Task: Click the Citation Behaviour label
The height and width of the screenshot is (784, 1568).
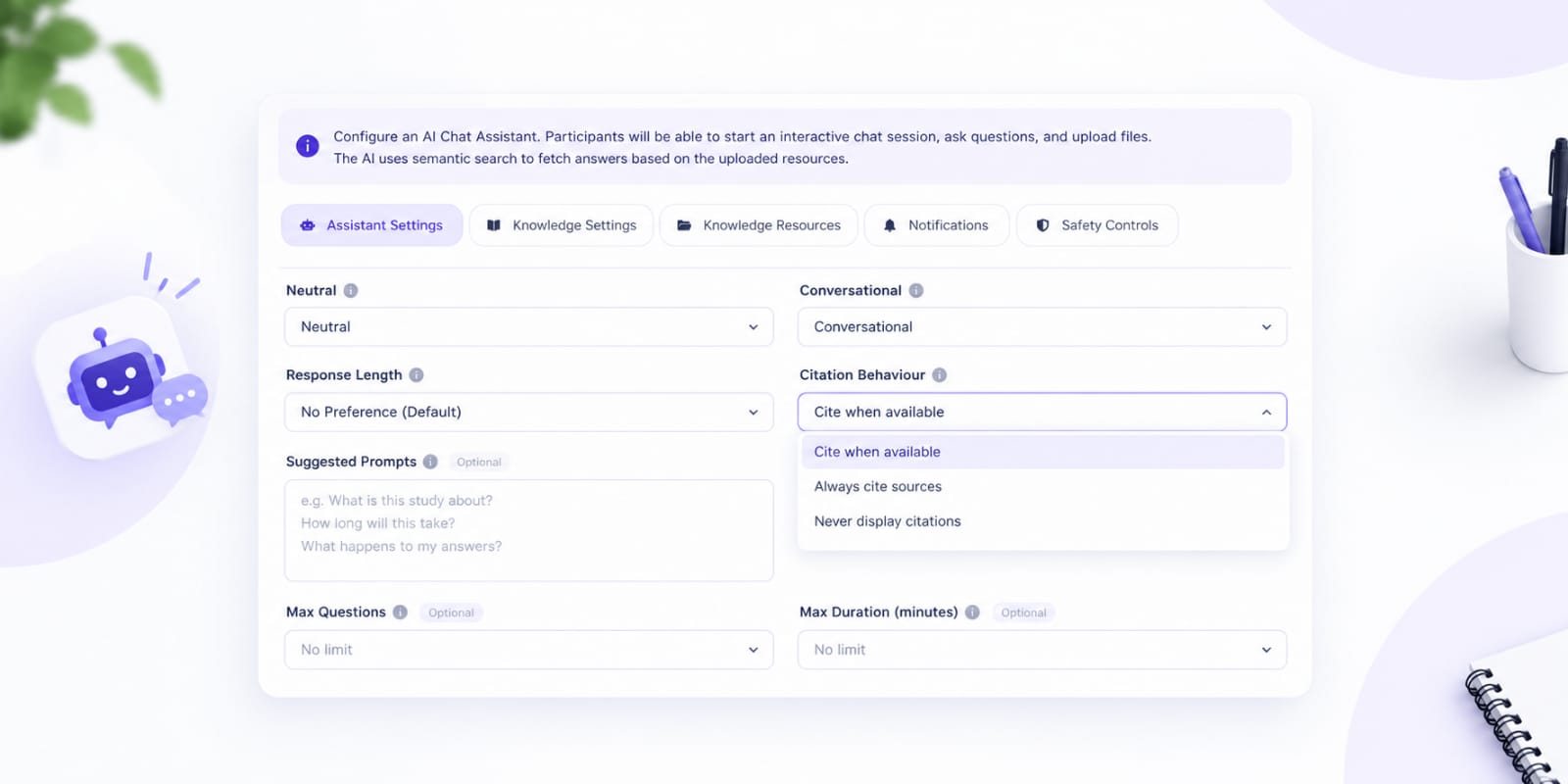Action: pos(862,375)
